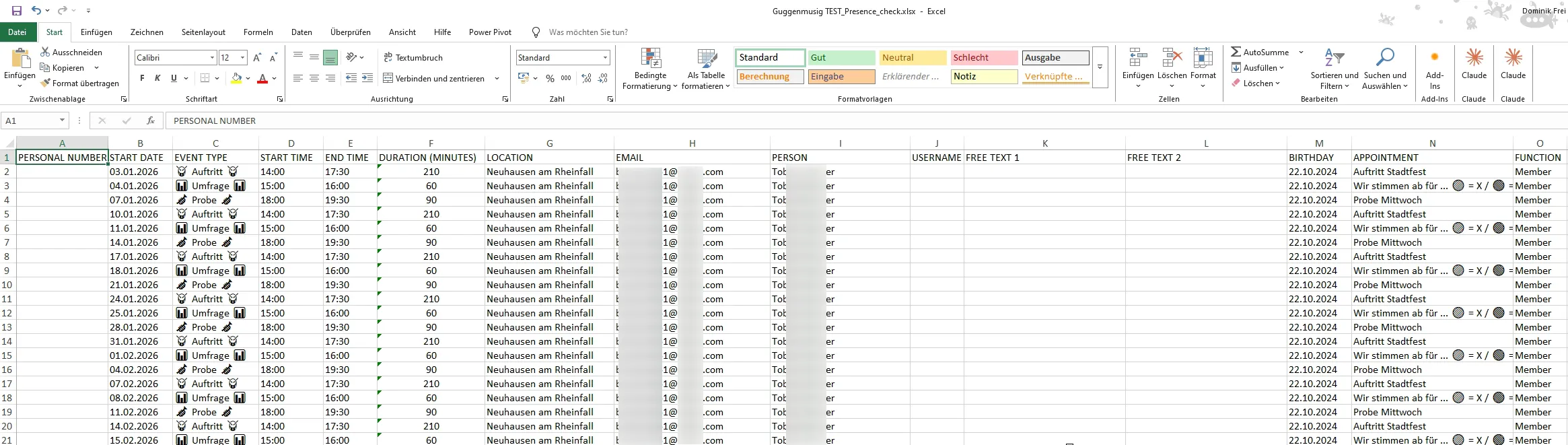Apply yellow fill color bucket
Screen dimensions: 1568x445
236,78
